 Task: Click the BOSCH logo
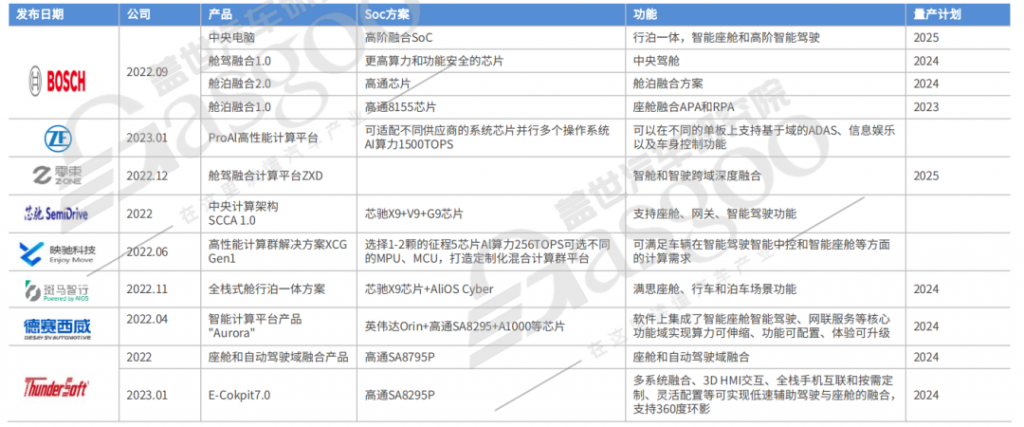coord(56,81)
